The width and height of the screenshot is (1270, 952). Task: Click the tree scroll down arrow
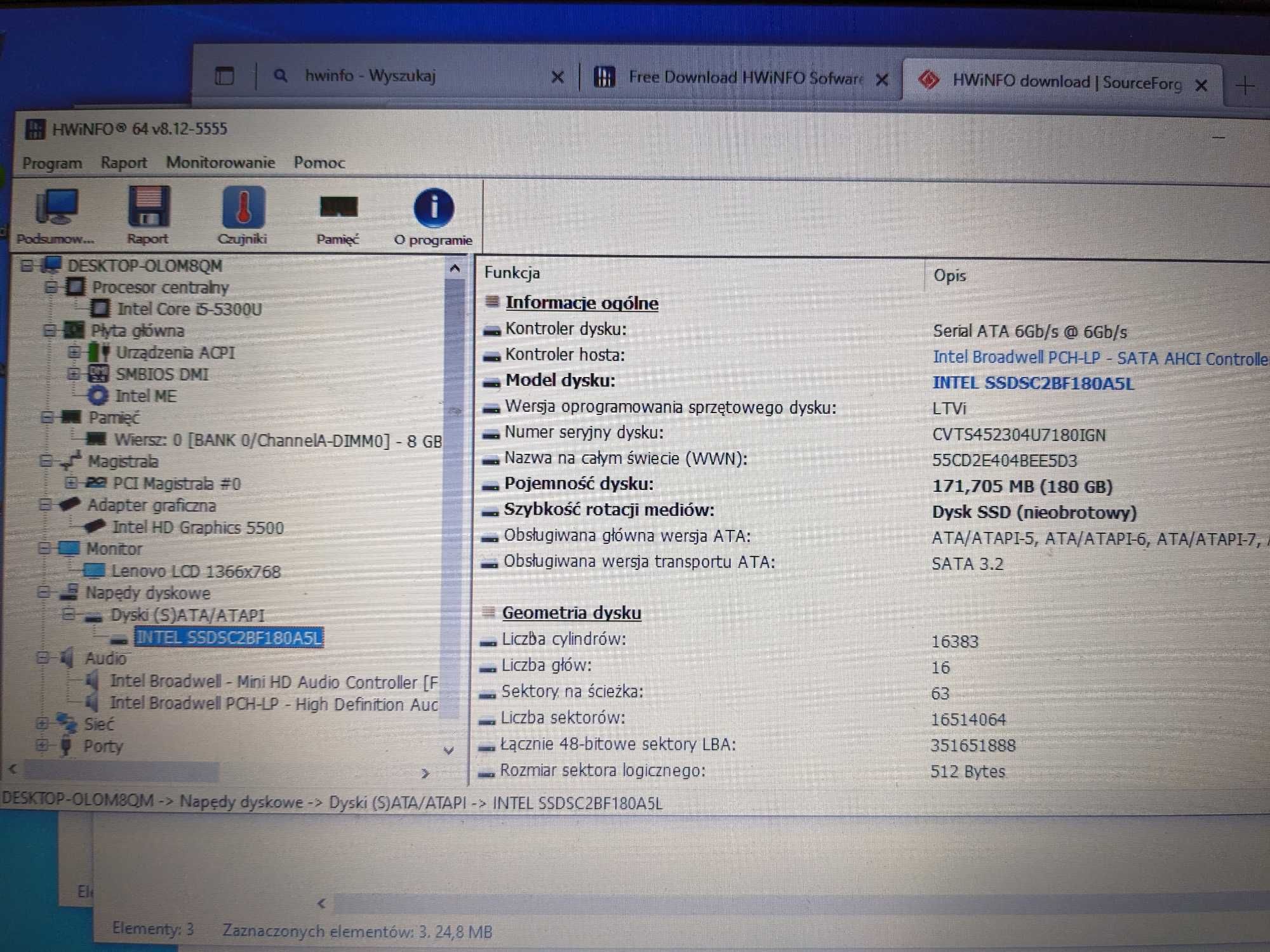448,751
